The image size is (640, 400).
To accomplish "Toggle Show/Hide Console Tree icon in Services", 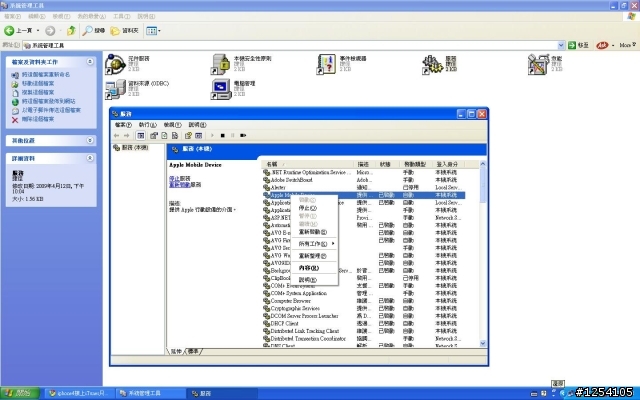I will [140, 136].
